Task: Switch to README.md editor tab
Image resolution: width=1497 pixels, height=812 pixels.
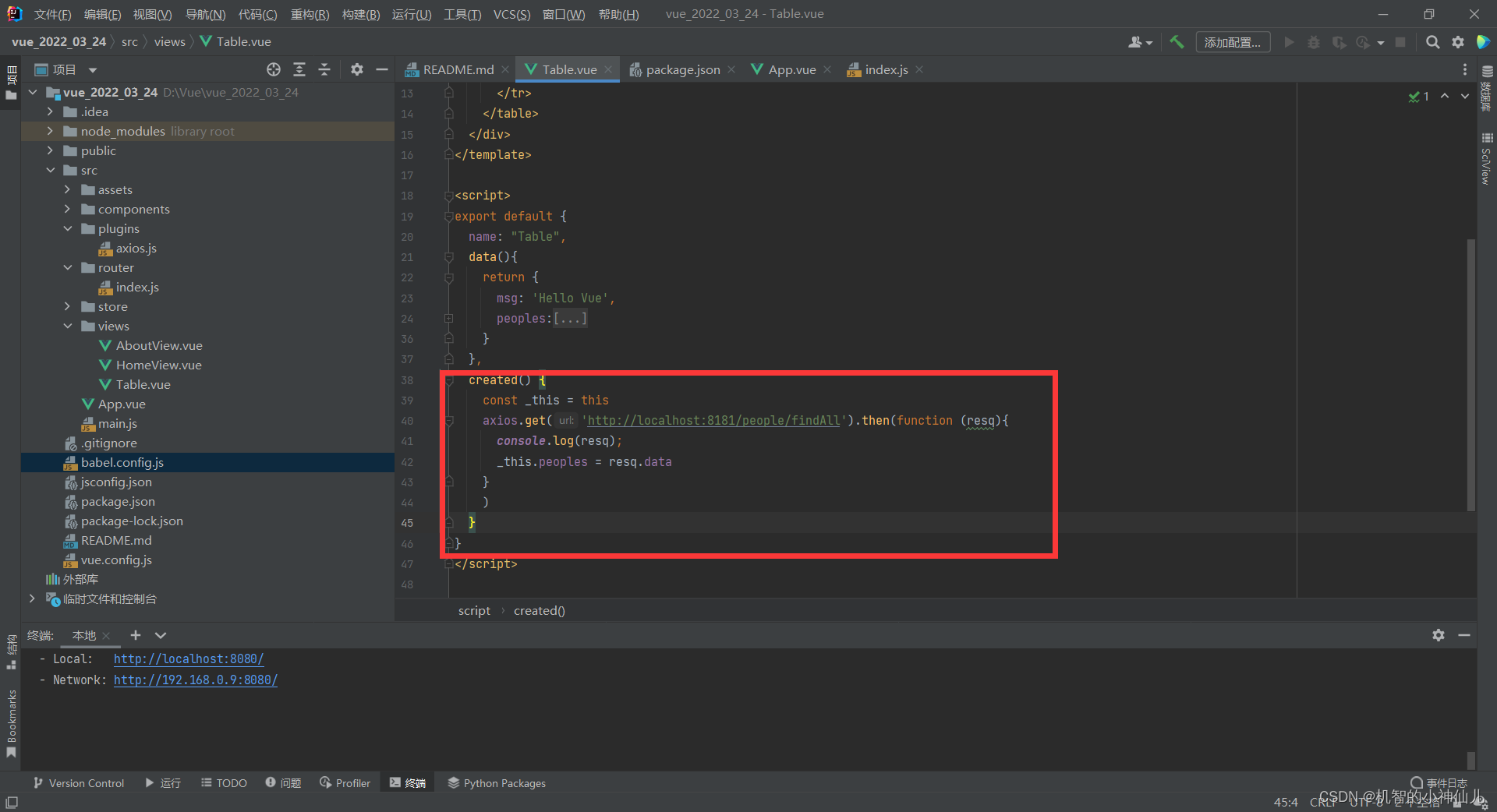Action: pos(458,69)
